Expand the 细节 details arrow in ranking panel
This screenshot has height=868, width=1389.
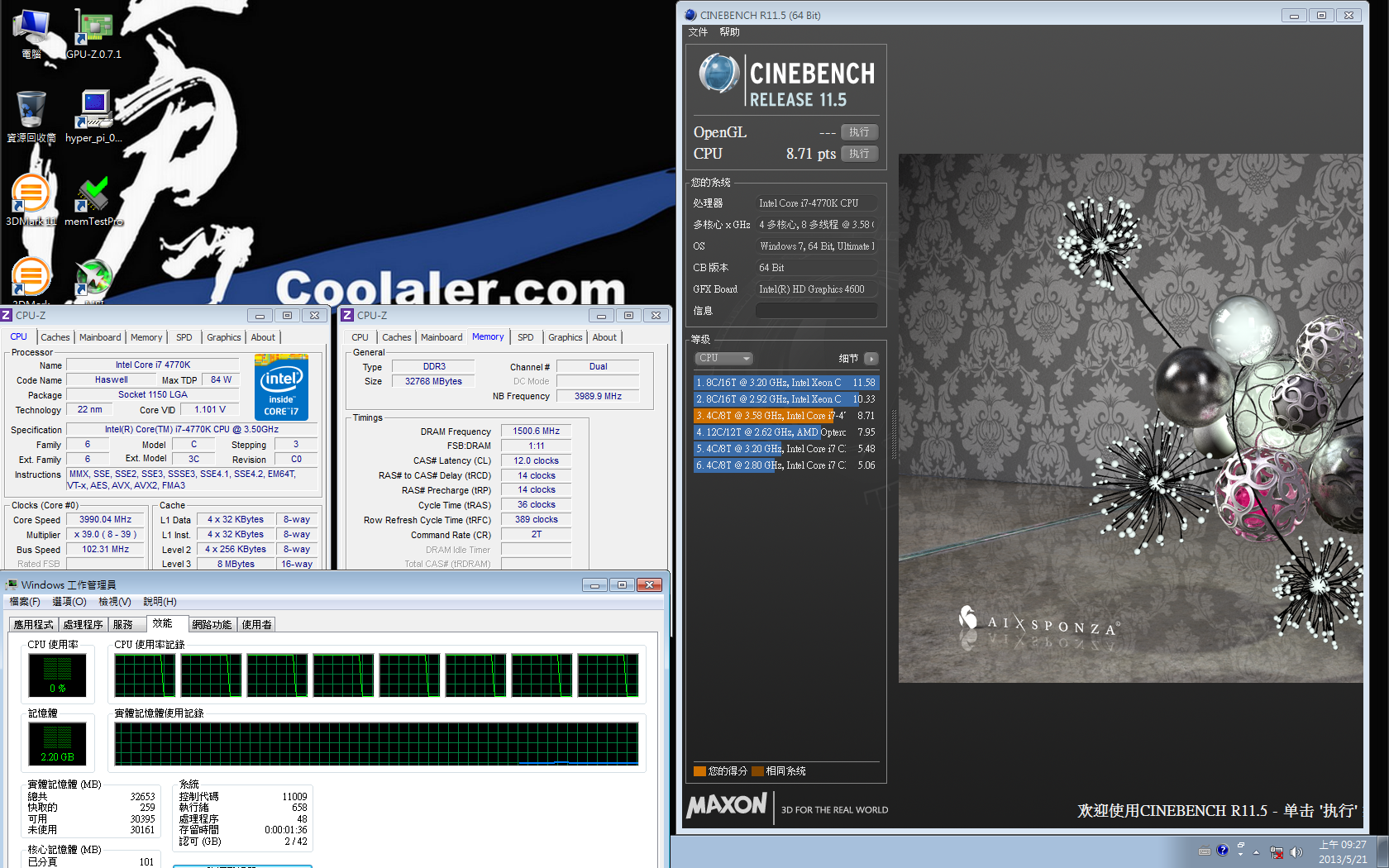point(871,359)
